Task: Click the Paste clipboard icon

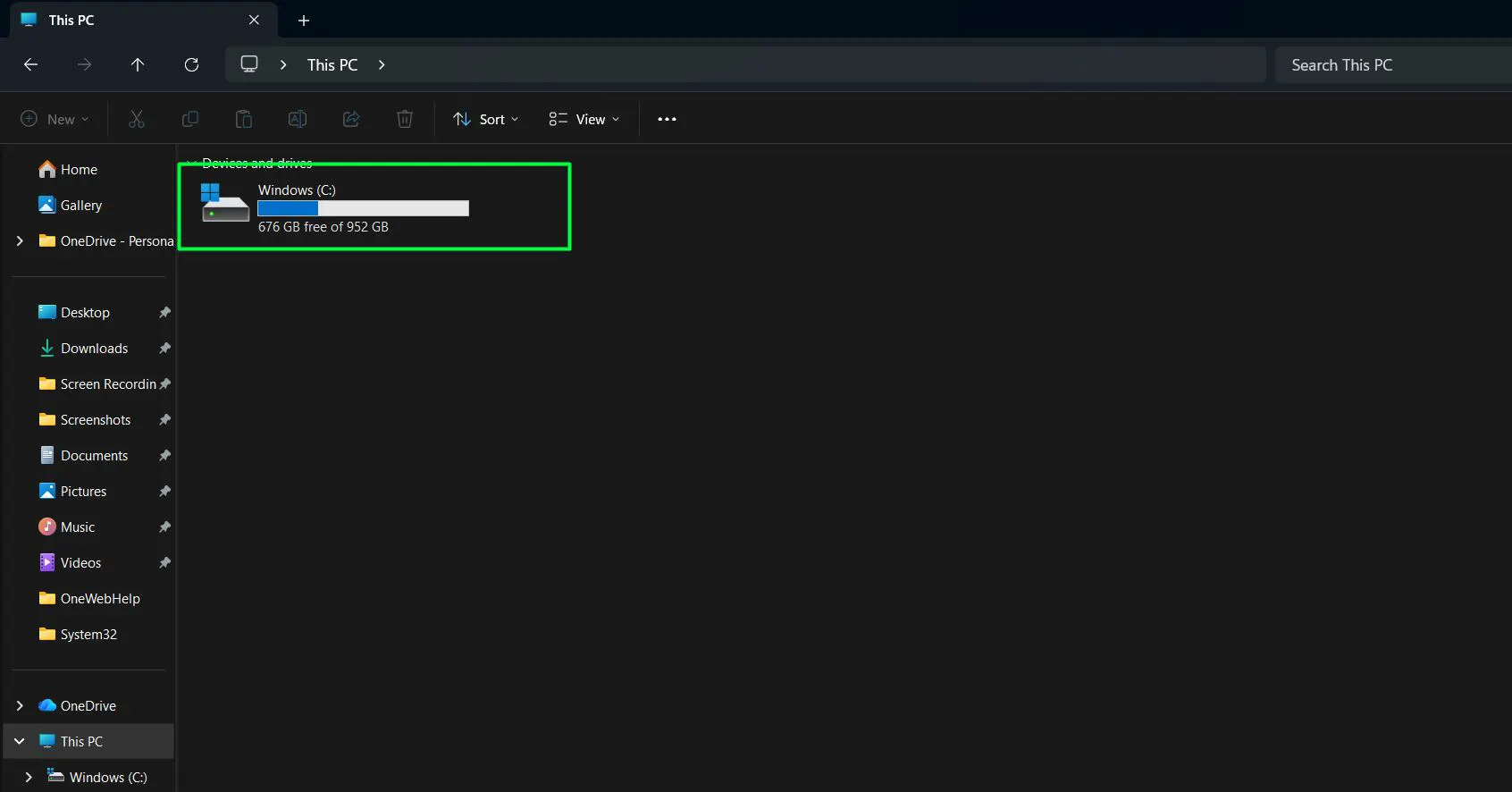Action: pos(244,119)
